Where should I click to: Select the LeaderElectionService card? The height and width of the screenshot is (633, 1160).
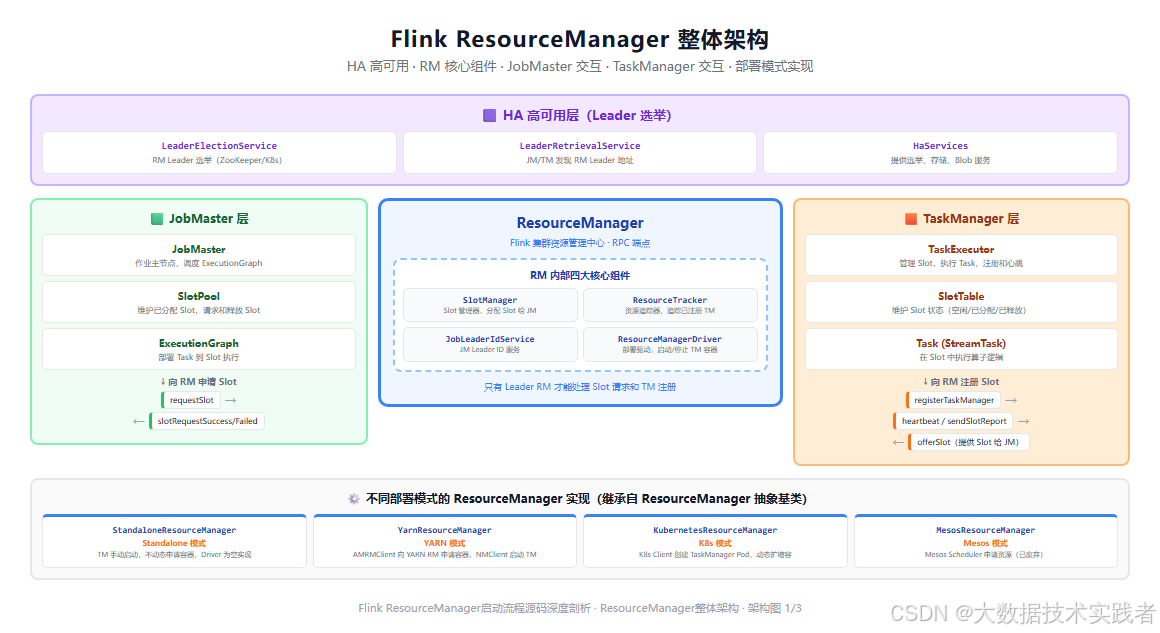pyautogui.click(x=219, y=152)
